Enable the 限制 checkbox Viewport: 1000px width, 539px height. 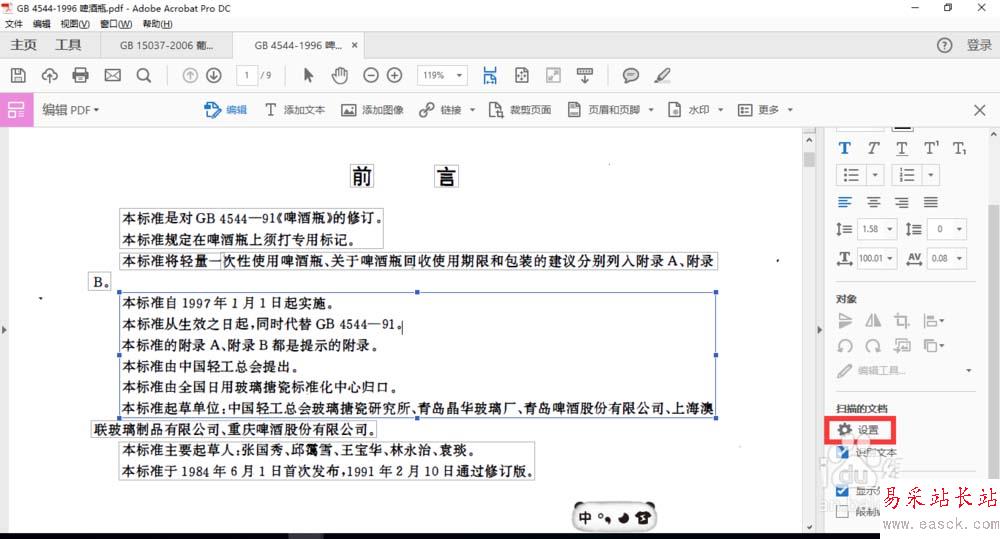pyautogui.click(x=842, y=512)
